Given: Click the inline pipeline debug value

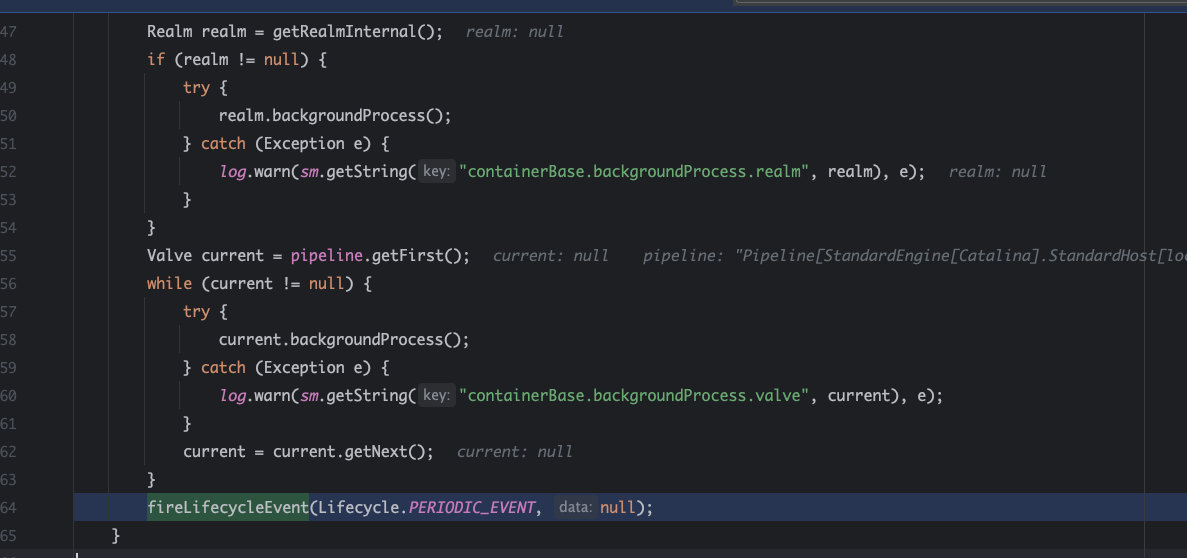Looking at the screenshot, I should point(912,256).
